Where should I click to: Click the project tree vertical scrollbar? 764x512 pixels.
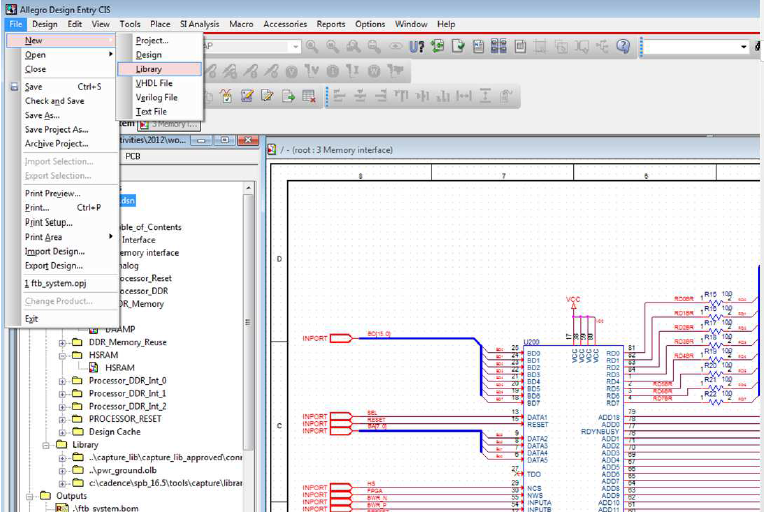(x=248, y=322)
